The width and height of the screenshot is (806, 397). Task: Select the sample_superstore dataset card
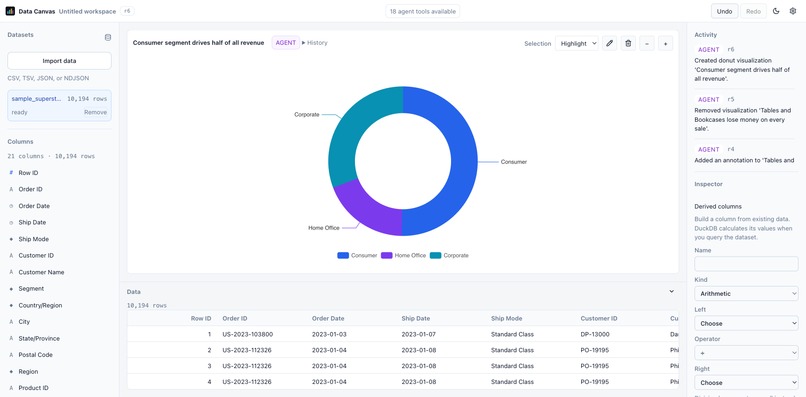(59, 105)
